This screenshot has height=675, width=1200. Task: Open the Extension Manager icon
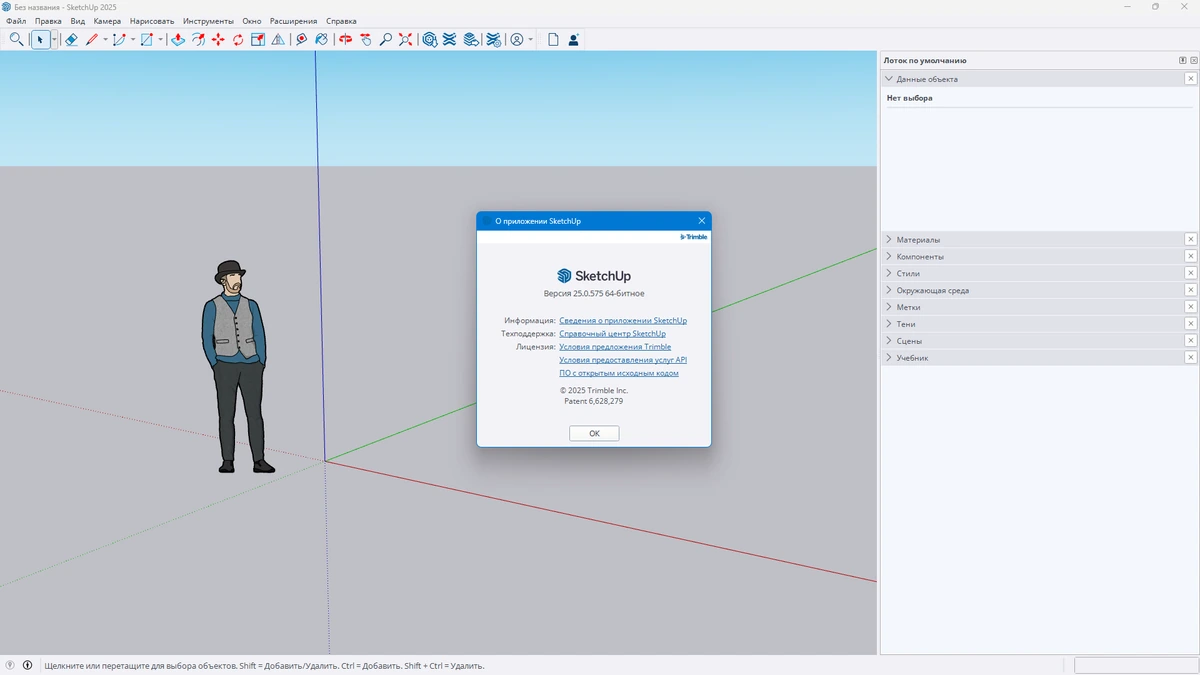tap(493, 40)
